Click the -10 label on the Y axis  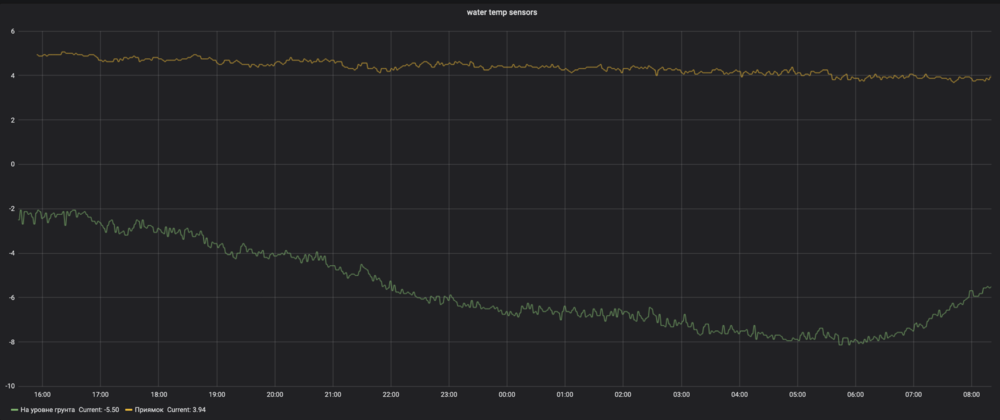coord(10,387)
